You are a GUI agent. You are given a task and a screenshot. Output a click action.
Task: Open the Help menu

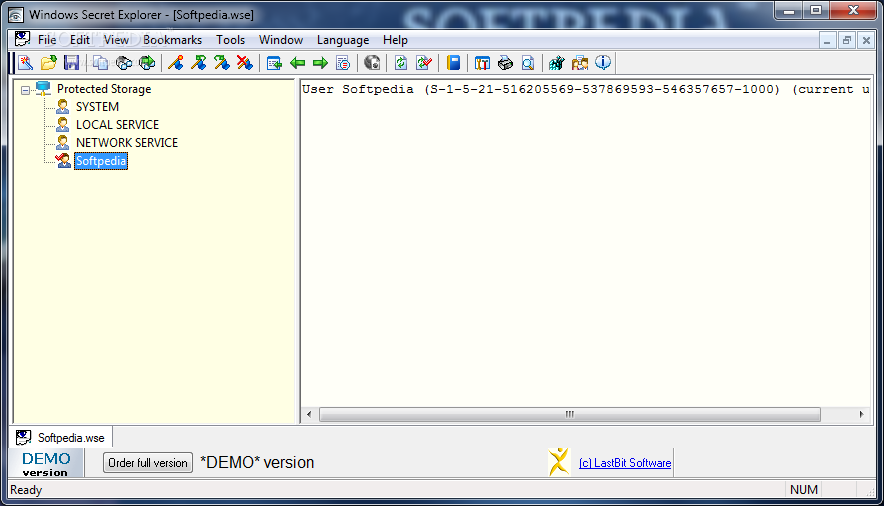coord(395,40)
